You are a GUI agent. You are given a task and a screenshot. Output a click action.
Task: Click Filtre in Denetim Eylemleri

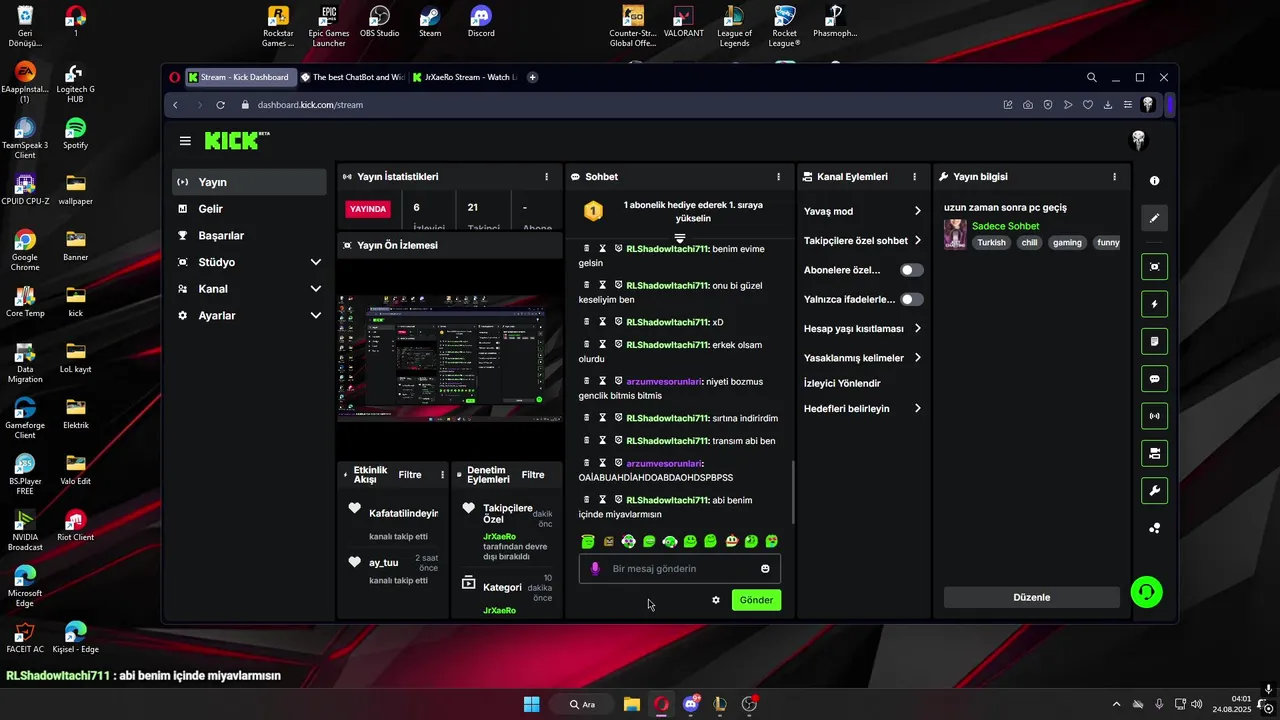(533, 475)
